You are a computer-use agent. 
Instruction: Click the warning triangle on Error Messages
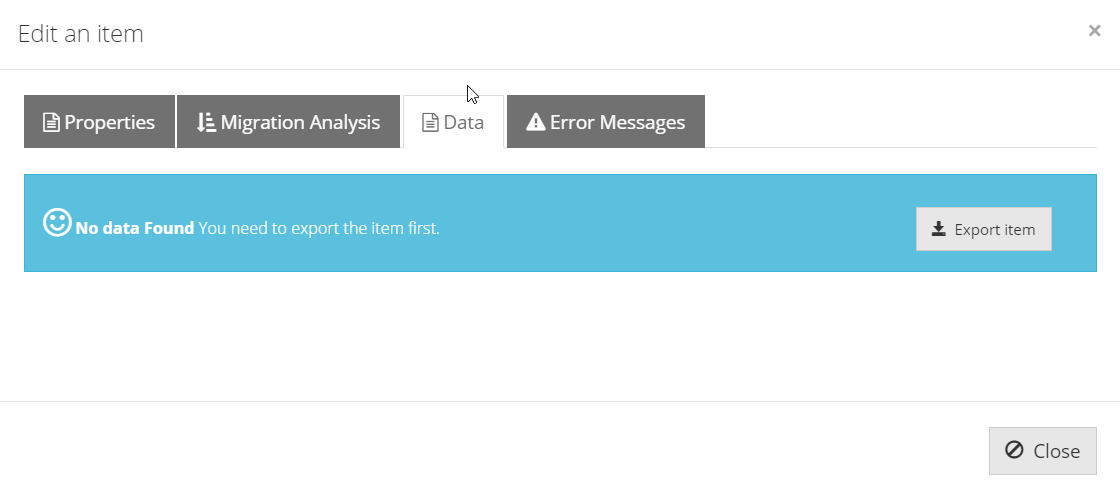click(536, 122)
